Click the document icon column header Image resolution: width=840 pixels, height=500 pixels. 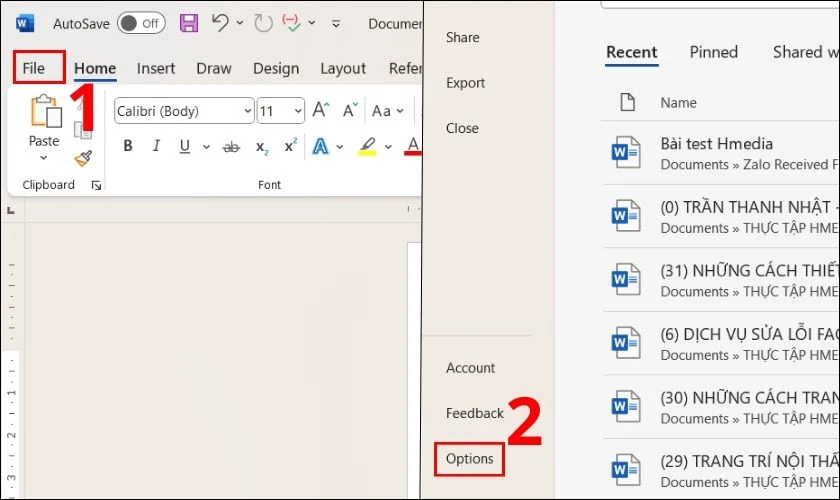click(627, 102)
